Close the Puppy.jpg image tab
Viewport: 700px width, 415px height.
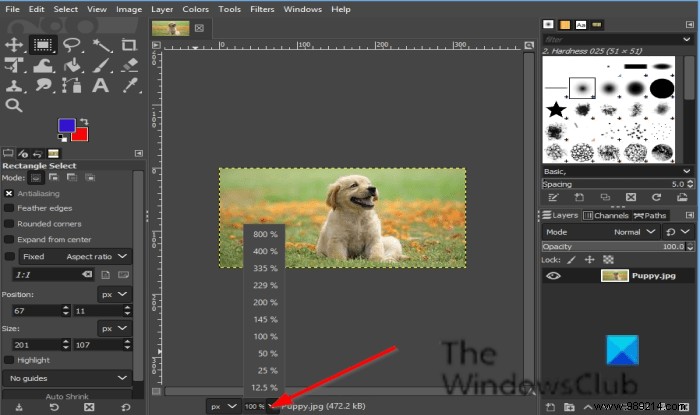pyautogui.click(x=199, y=28)
